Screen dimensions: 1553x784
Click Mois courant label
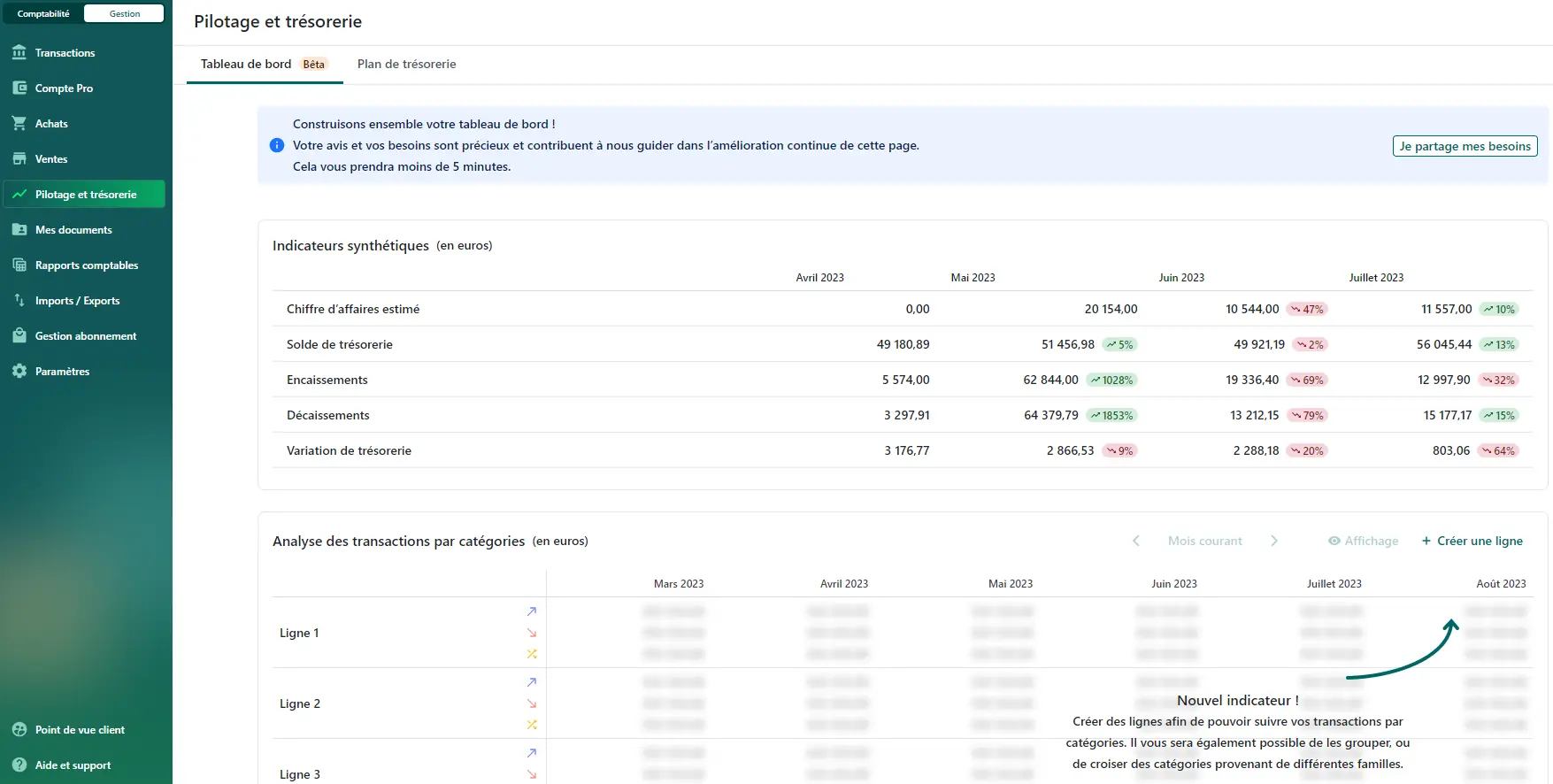click(1205, 541)
